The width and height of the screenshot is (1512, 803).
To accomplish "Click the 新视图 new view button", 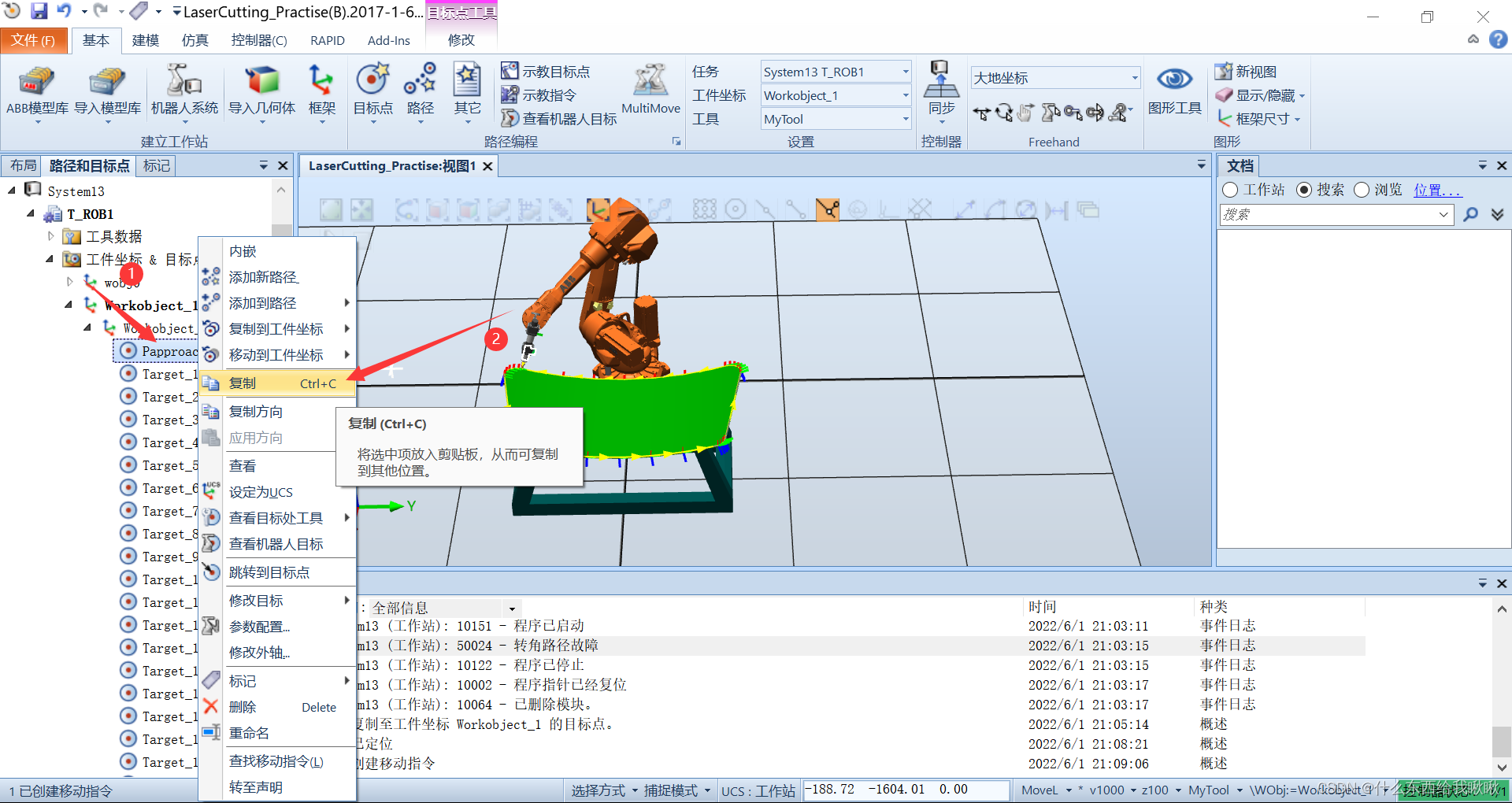I will [1246, 72].
